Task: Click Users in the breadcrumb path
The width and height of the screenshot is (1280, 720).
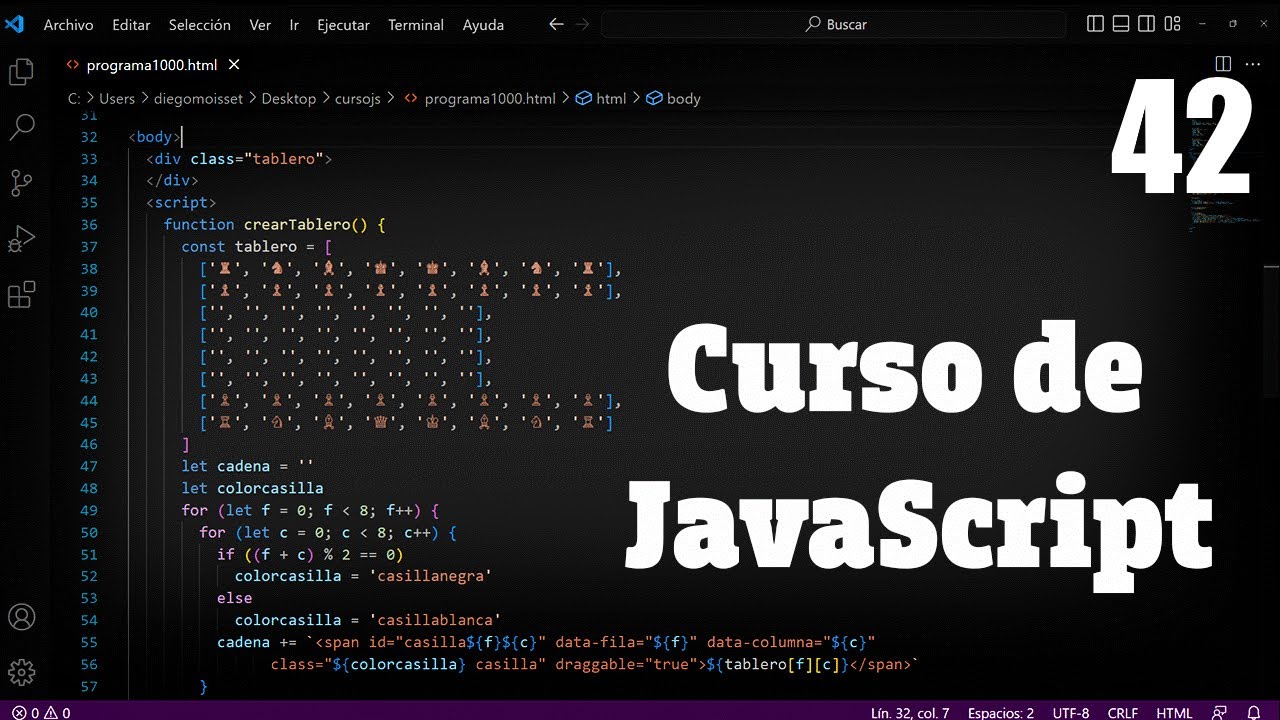Action: tap(117, 98)
